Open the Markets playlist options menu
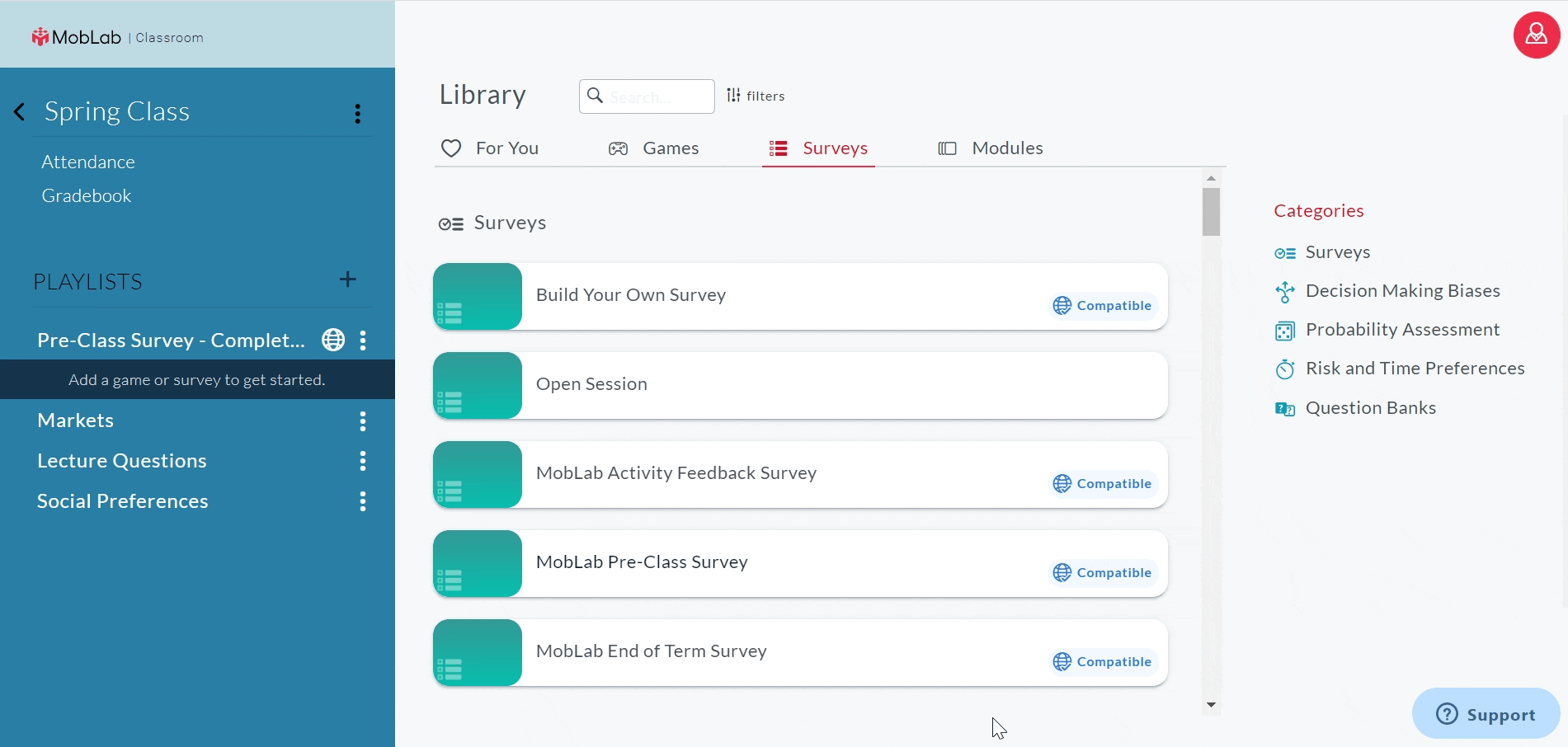This screenshot has width=1568, height=747. [x=363, y=421]
